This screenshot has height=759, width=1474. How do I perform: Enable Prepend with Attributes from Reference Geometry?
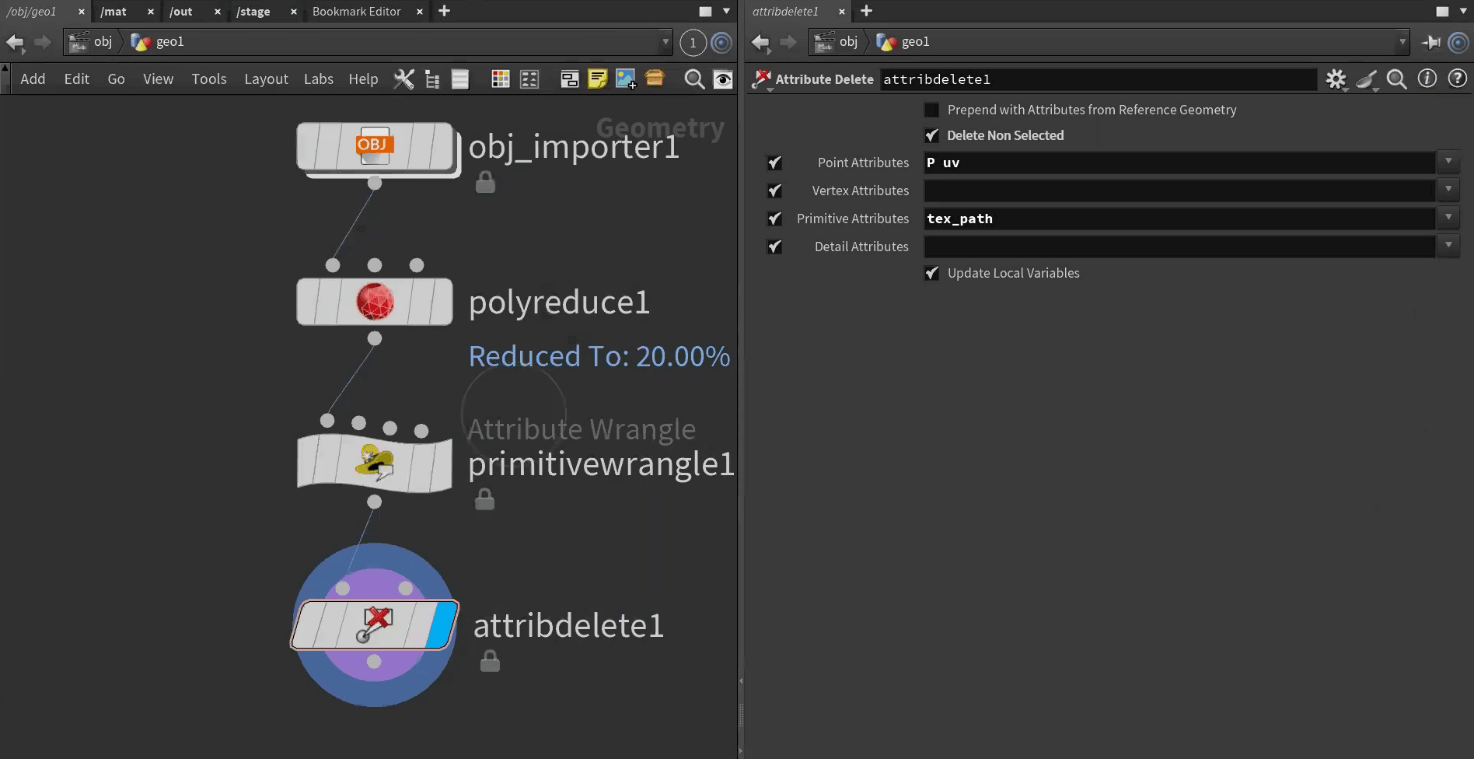pos(932,110)
